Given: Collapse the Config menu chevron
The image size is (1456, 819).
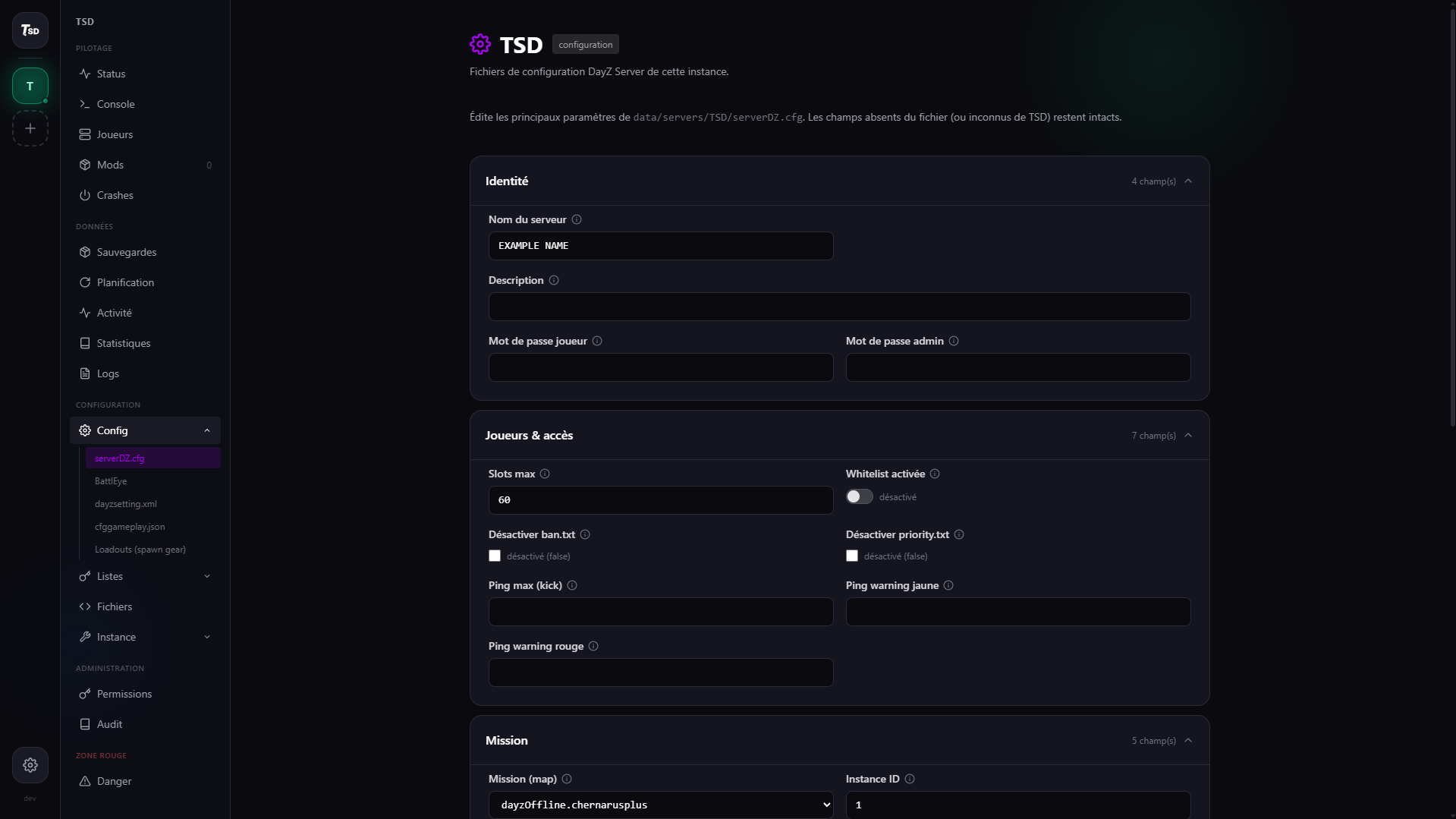Looking at the screenshot, I should click(x=207, y=430).
